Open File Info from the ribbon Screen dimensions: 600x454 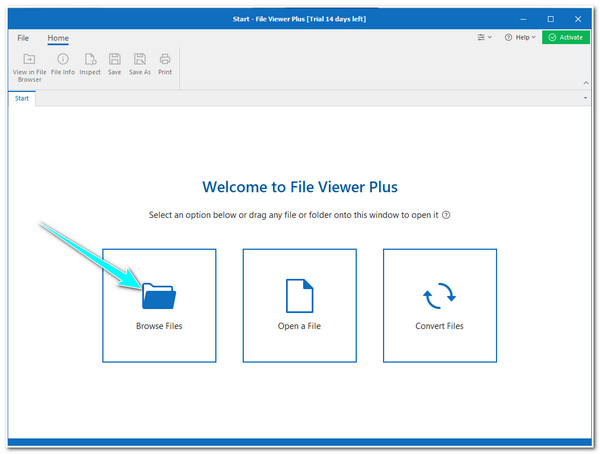(x=63, y=64)
